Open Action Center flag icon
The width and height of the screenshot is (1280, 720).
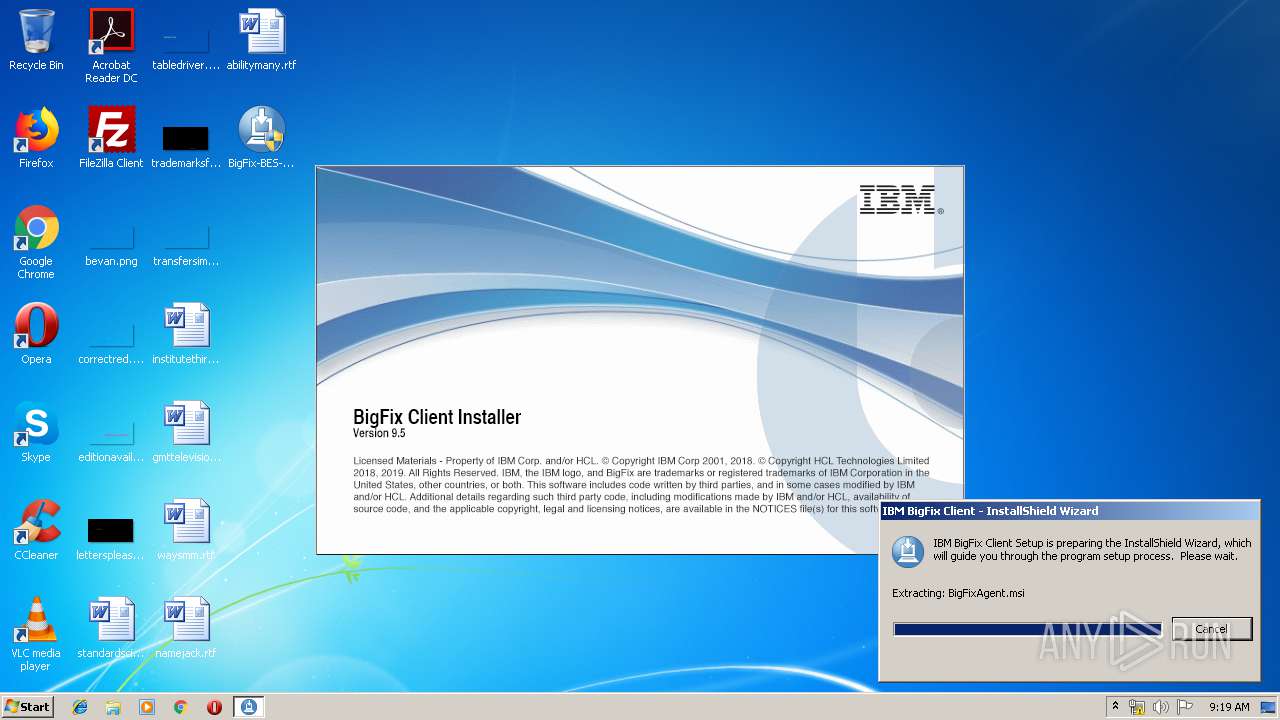click(1185, 707)
